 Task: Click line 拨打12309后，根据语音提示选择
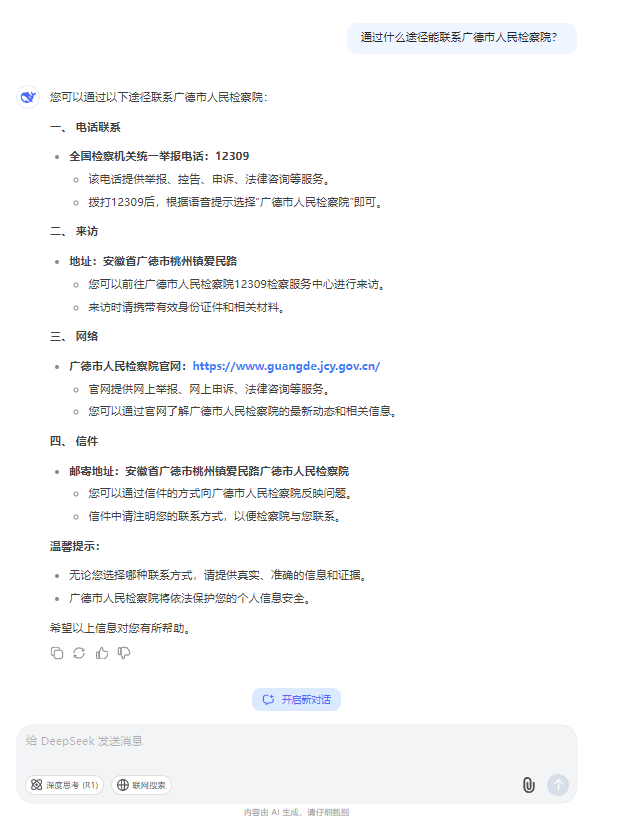(236, 202)
